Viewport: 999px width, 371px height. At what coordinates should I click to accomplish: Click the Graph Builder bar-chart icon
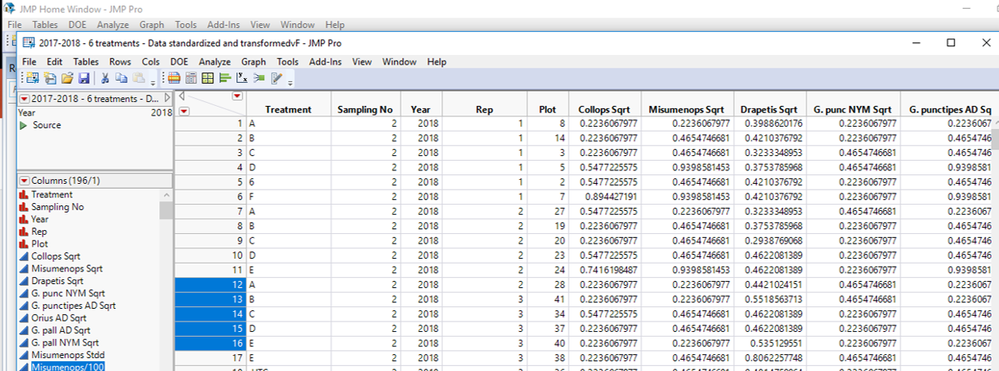(208, 78)
